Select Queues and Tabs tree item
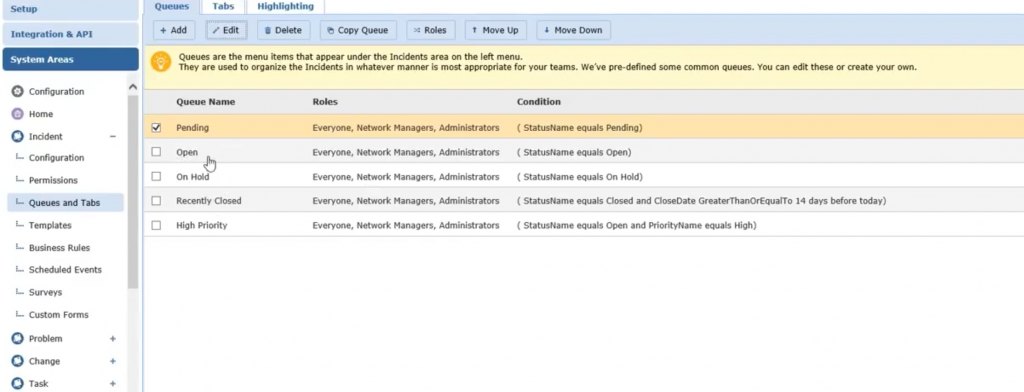Screen dimensions: 1024x392 [x=65, y=203]
